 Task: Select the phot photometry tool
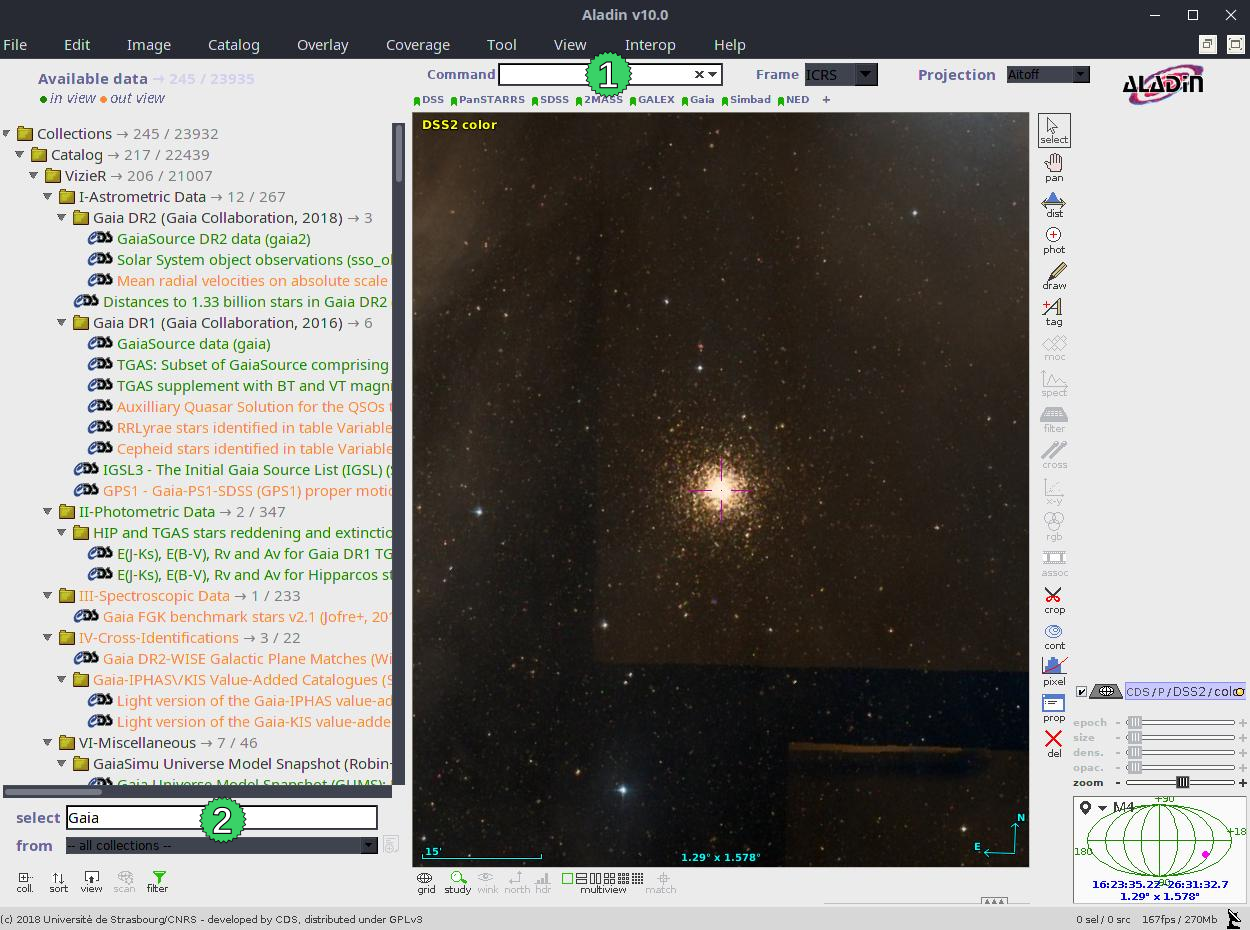pos(1054,240)
